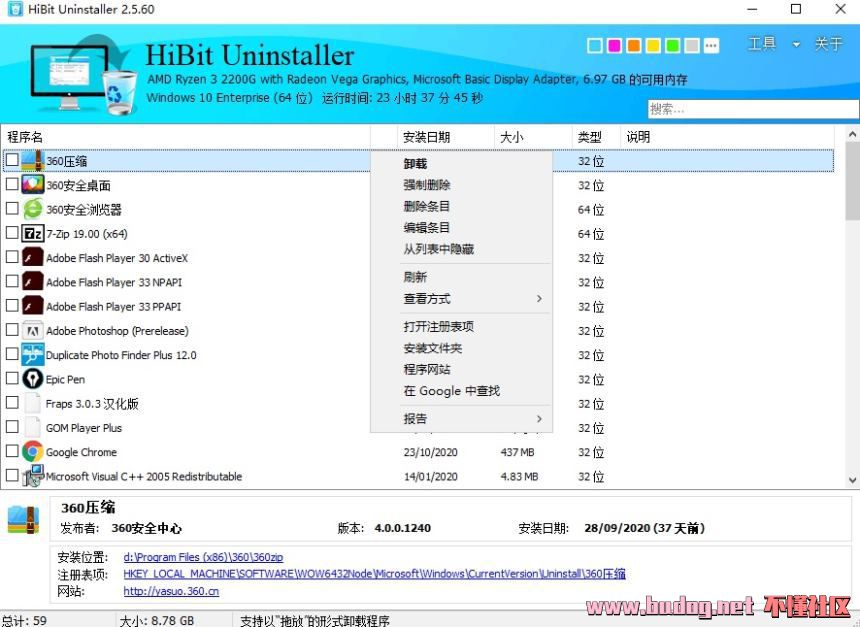Click the Microsoft Visual C++ 2005 installer icon
Image resolution: width=860 pixels, height=627 pixels.
[32, 476]
